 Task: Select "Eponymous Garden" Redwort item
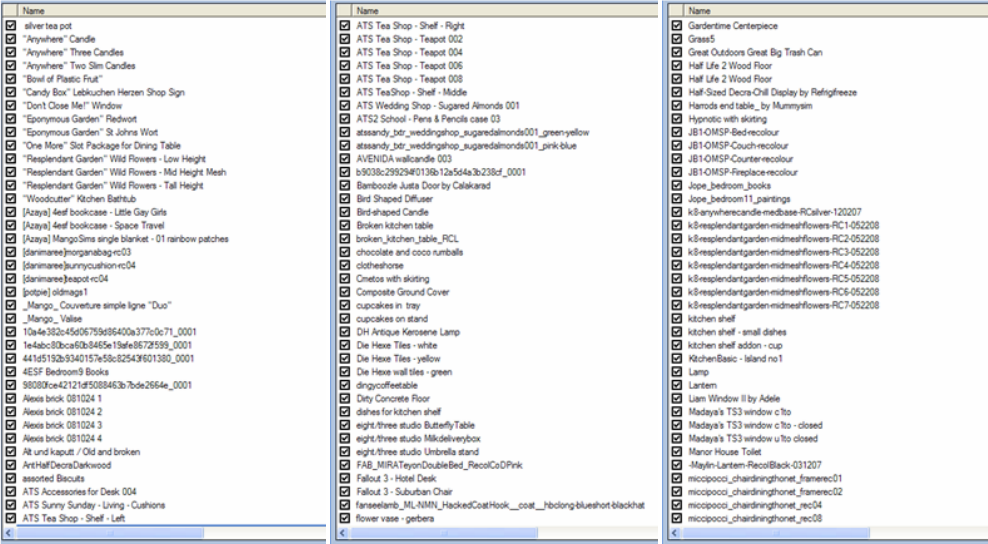coord(79,119)
